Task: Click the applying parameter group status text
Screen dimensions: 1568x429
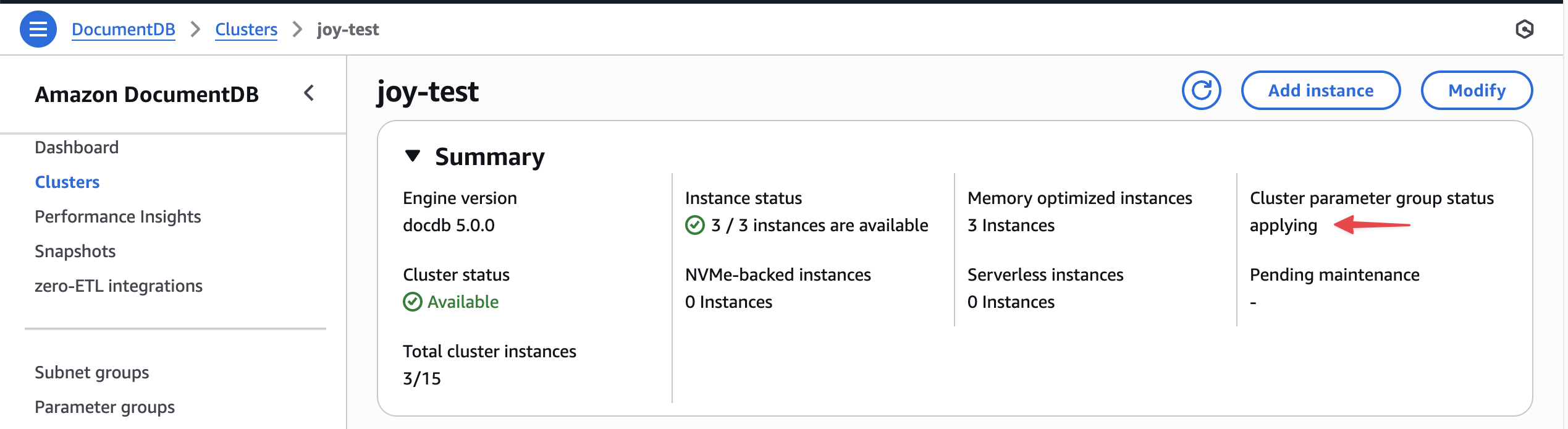Action: coord(1283,226)
